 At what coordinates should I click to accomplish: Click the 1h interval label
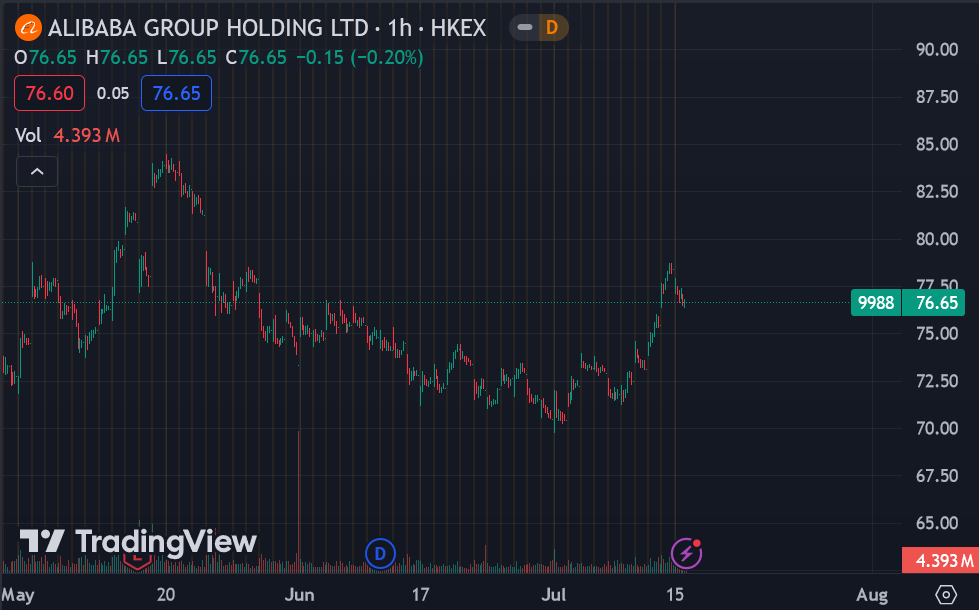coord(400,28)
